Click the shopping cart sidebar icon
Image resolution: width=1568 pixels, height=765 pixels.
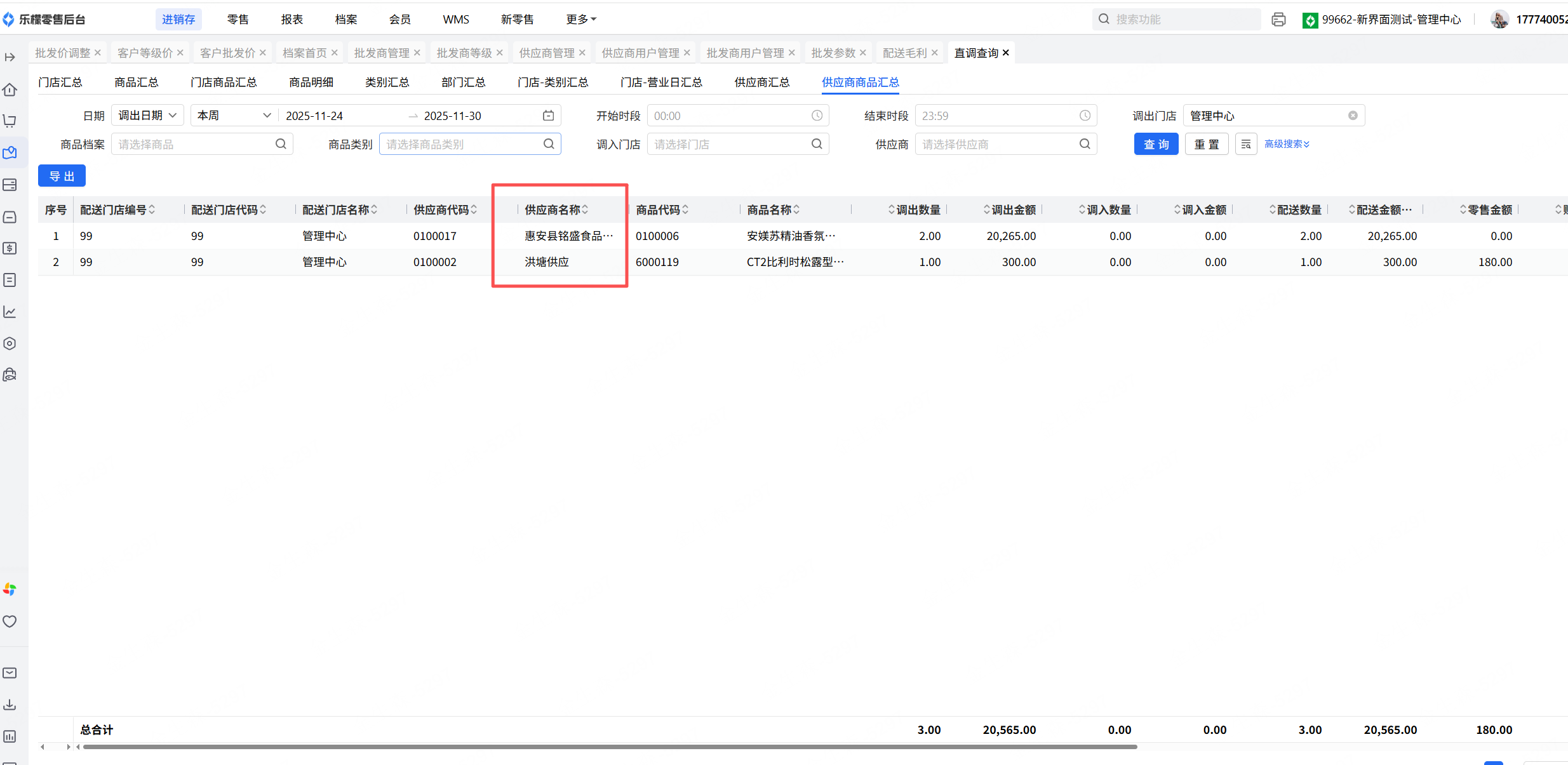point(10,121)
